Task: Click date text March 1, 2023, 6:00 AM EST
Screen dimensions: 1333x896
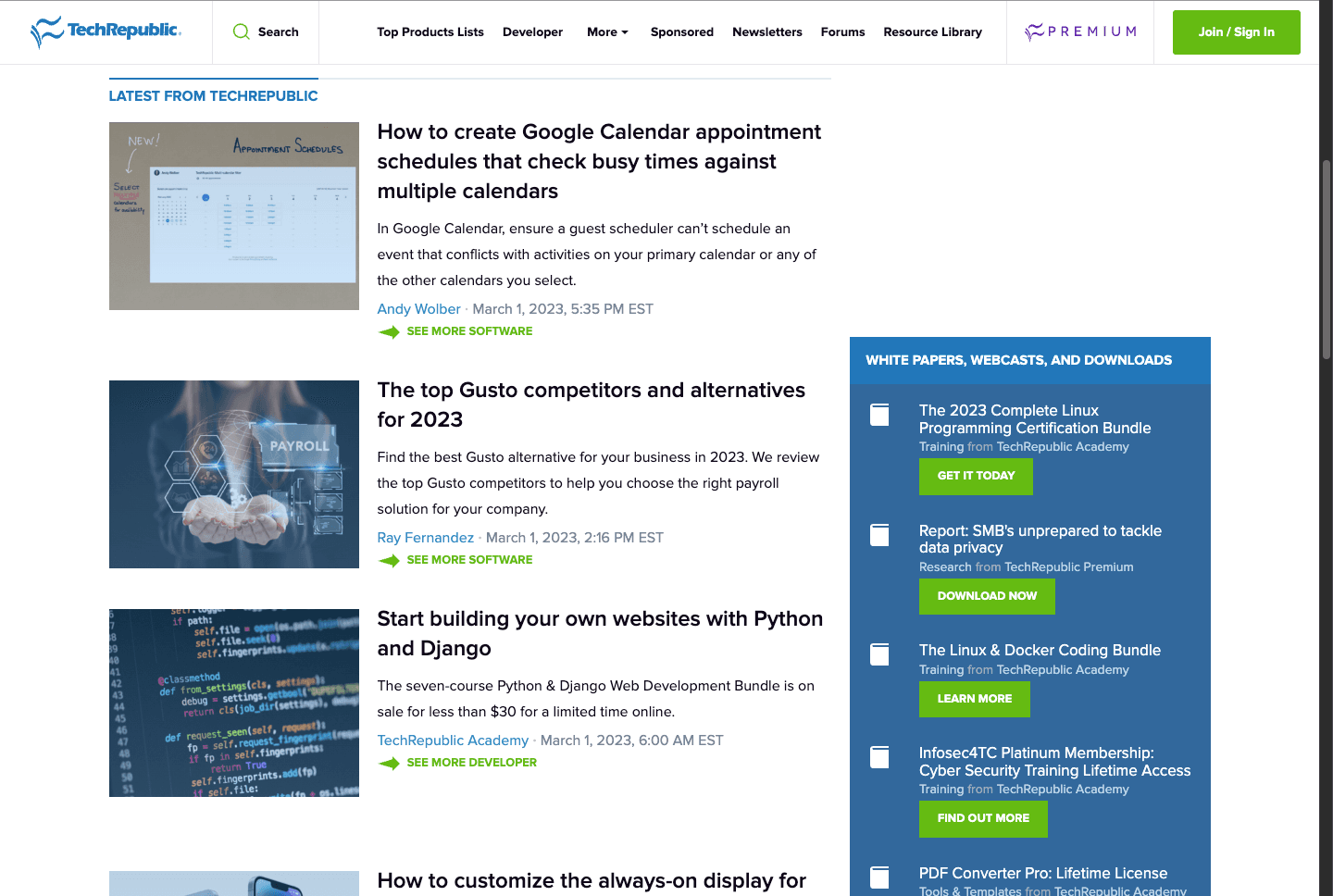Action: (x=632, y=740)
